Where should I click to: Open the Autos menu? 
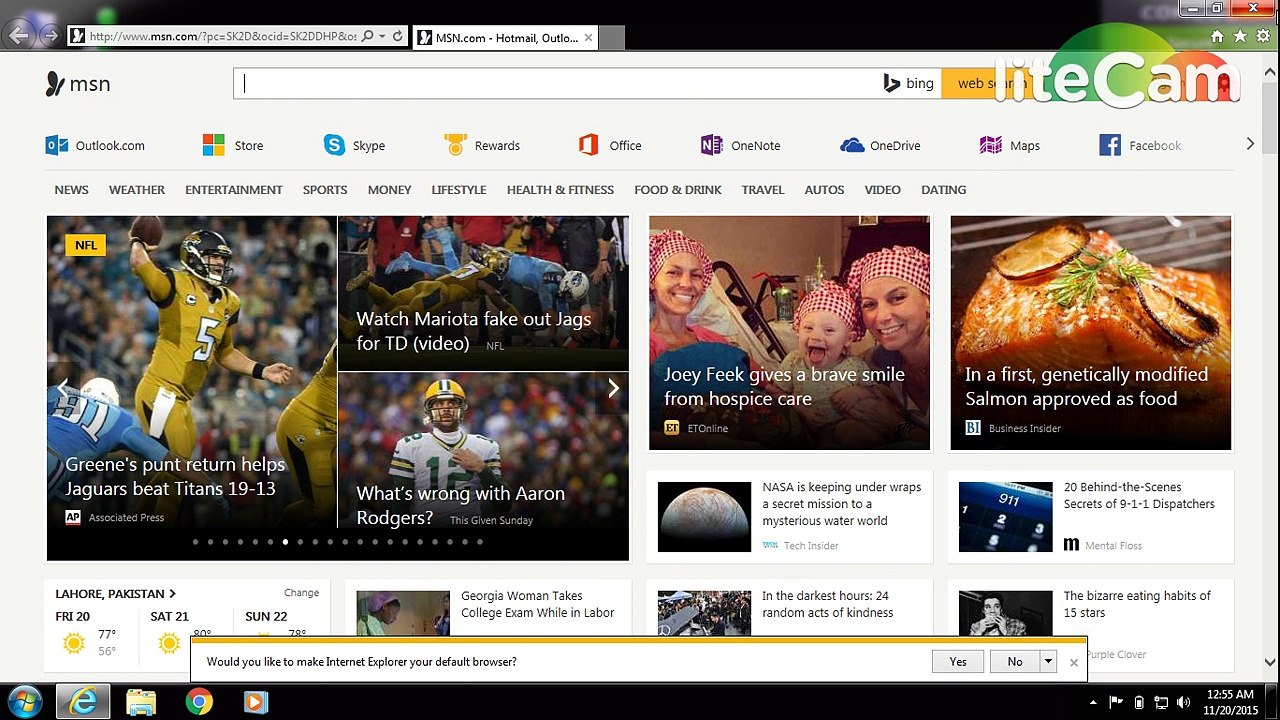[825, 190]
